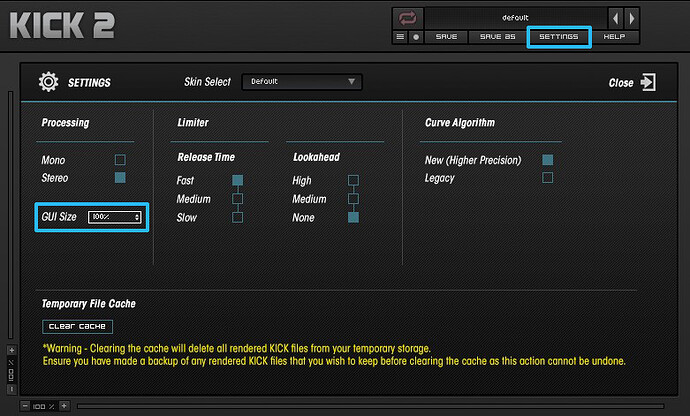The height and width of the screenshot is (416, 690).
Task: Click the Clear Cache button
Action: click(x=77, y=327)
